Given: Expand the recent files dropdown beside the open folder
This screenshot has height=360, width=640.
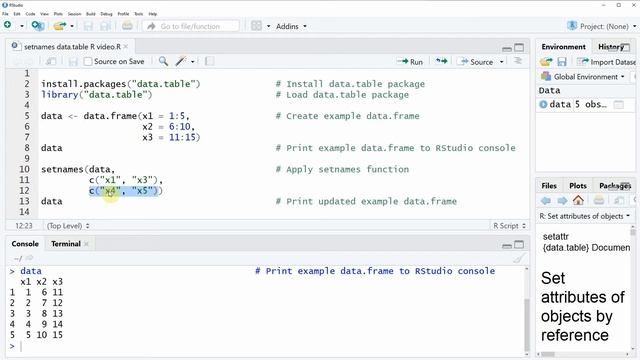Looking at the screenshot, I should [x=72, y=26].
